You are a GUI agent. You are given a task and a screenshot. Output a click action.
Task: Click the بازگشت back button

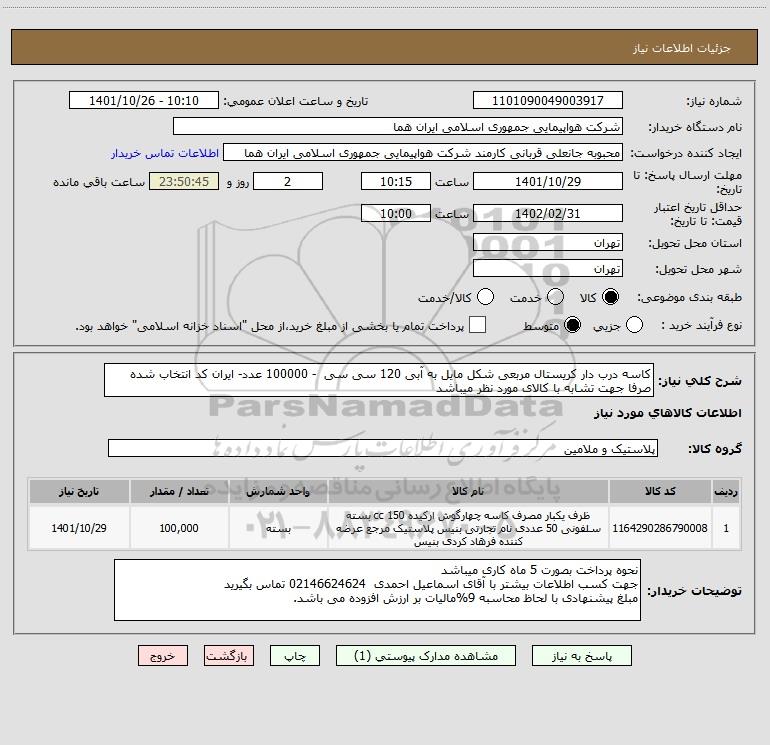pos(229,656)
